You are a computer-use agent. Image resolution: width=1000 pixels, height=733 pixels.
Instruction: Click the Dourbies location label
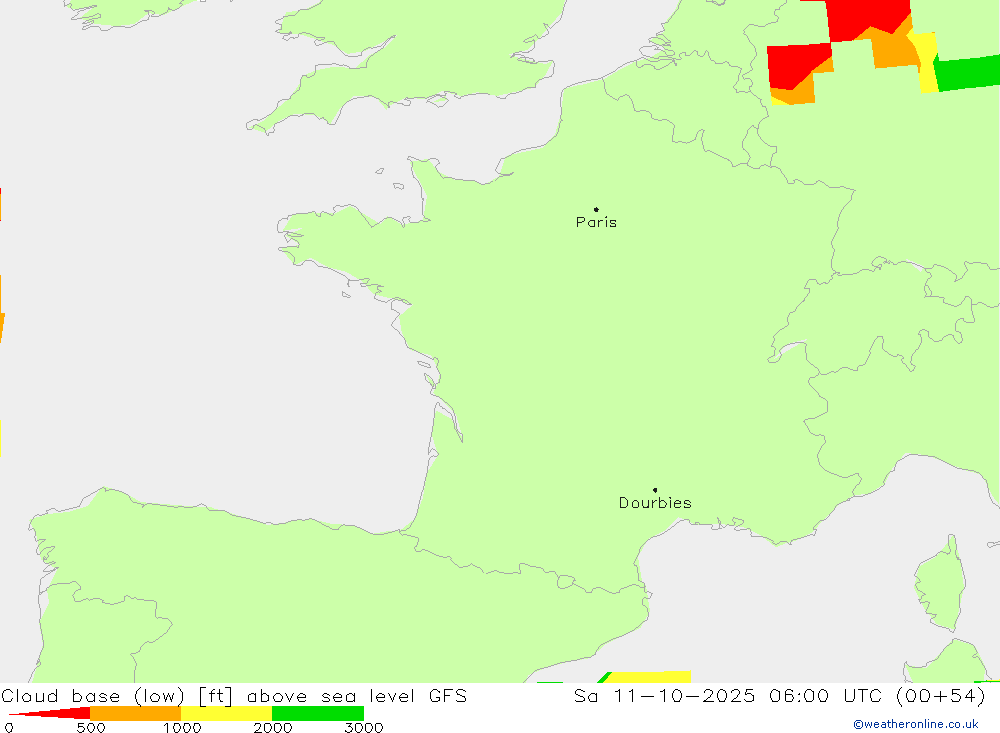pos(655,503)
